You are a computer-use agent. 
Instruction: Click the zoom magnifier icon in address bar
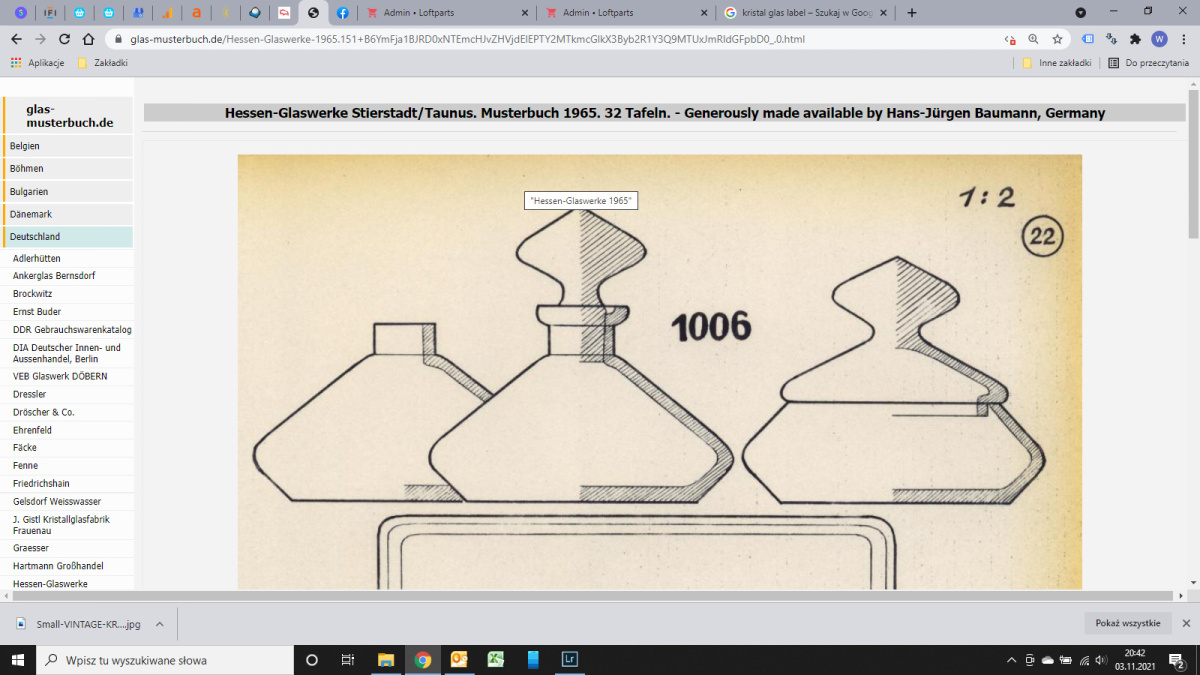coord(1033,39)
